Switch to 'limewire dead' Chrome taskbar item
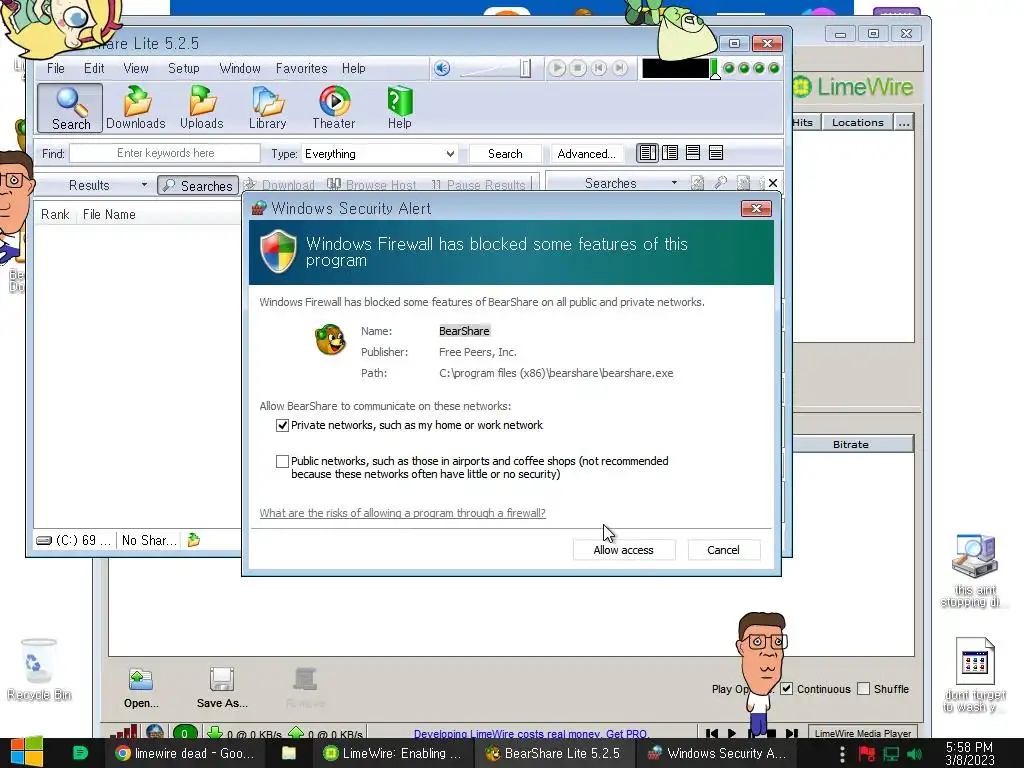The image size is (1024, 768). (185, 753)
